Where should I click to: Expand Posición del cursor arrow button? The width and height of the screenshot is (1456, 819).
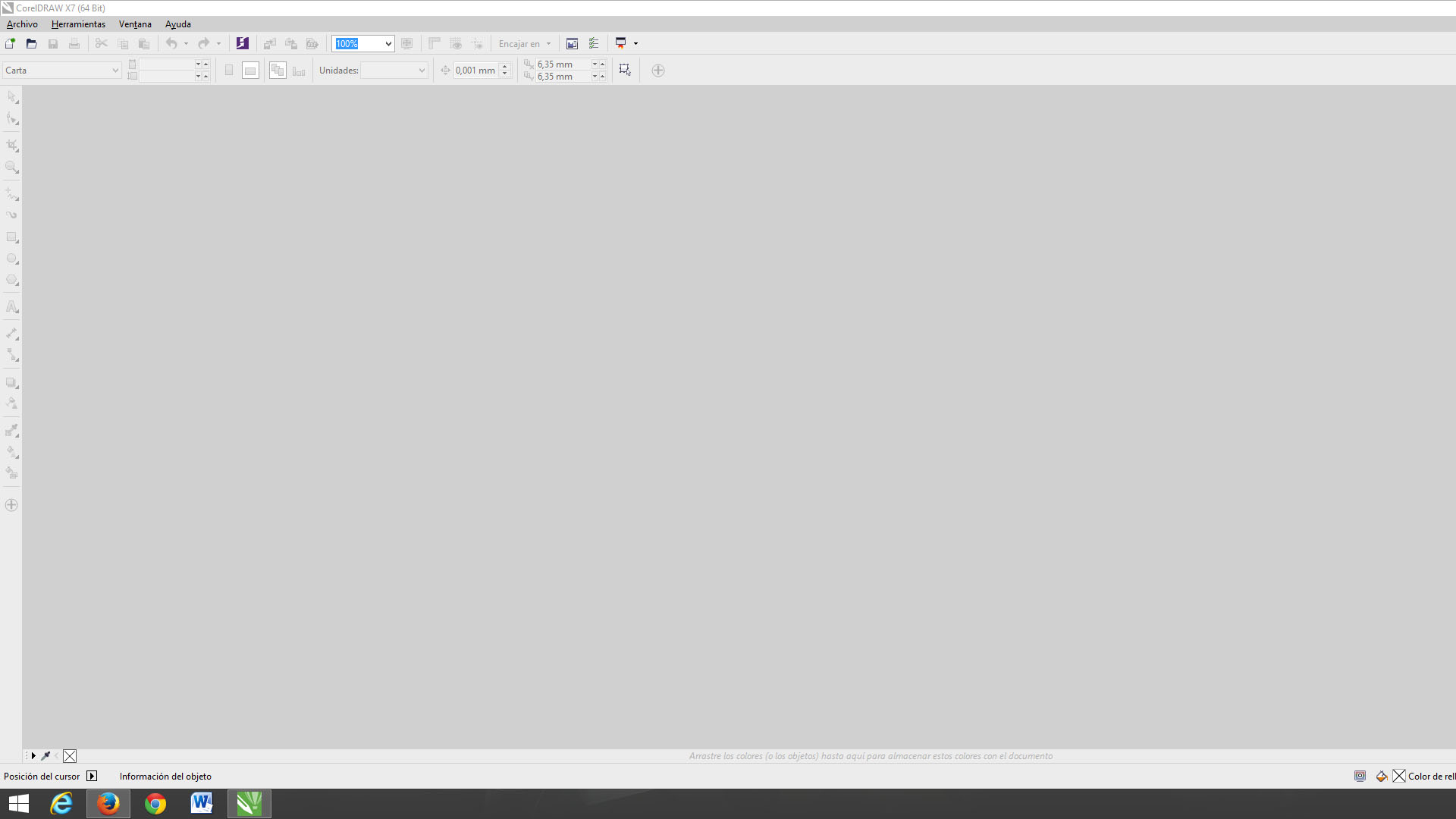tap(92, 776)
